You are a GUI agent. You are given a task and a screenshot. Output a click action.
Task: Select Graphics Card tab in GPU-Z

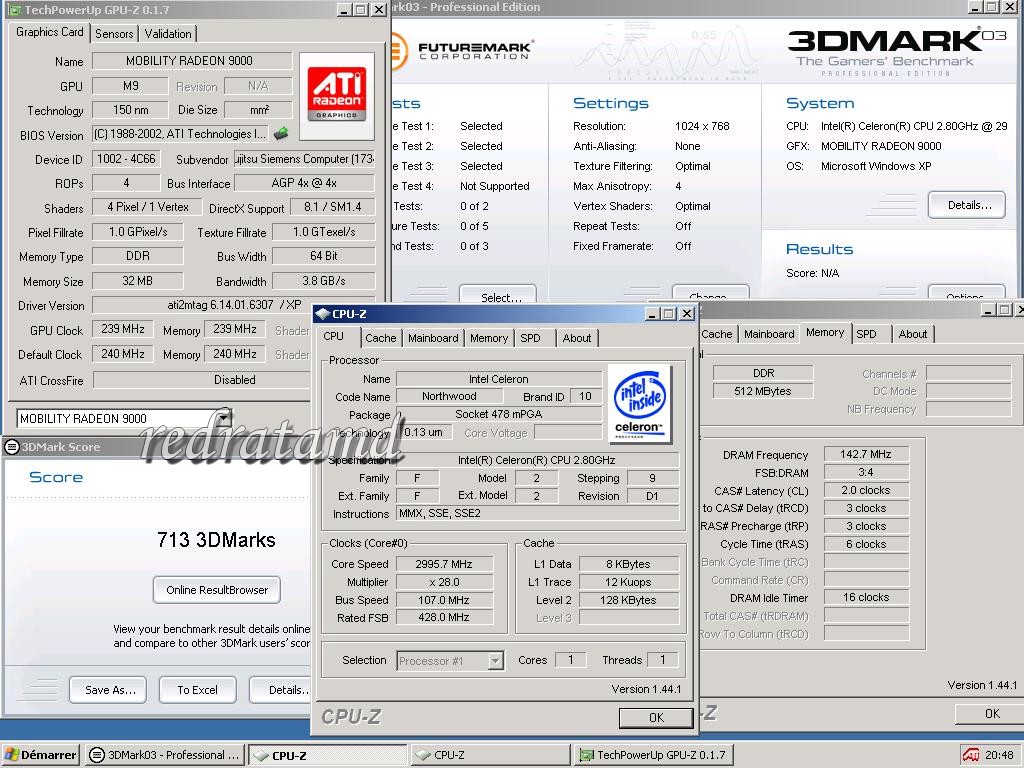(50, 32)
